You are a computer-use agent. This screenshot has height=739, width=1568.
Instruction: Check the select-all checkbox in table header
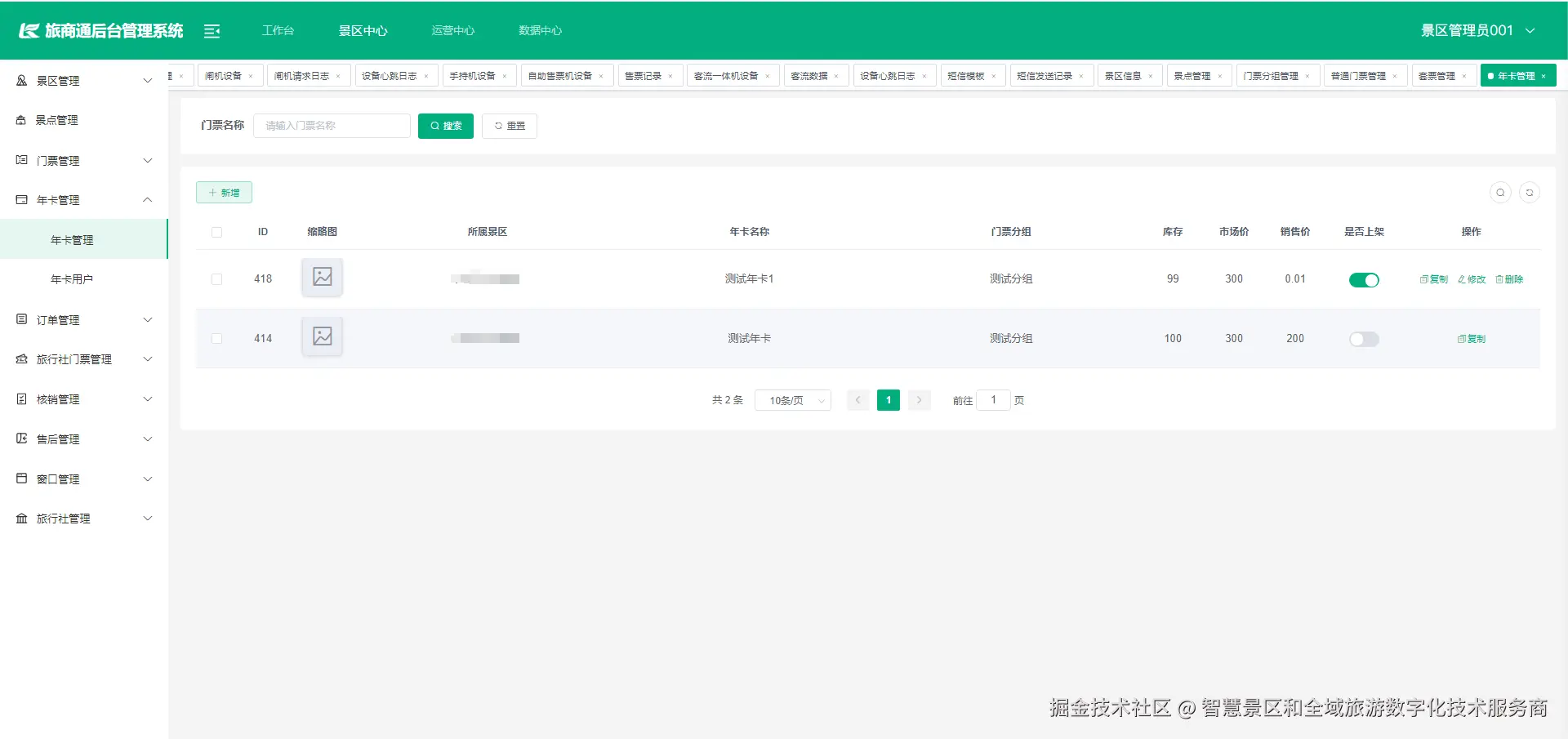(216, 232)
